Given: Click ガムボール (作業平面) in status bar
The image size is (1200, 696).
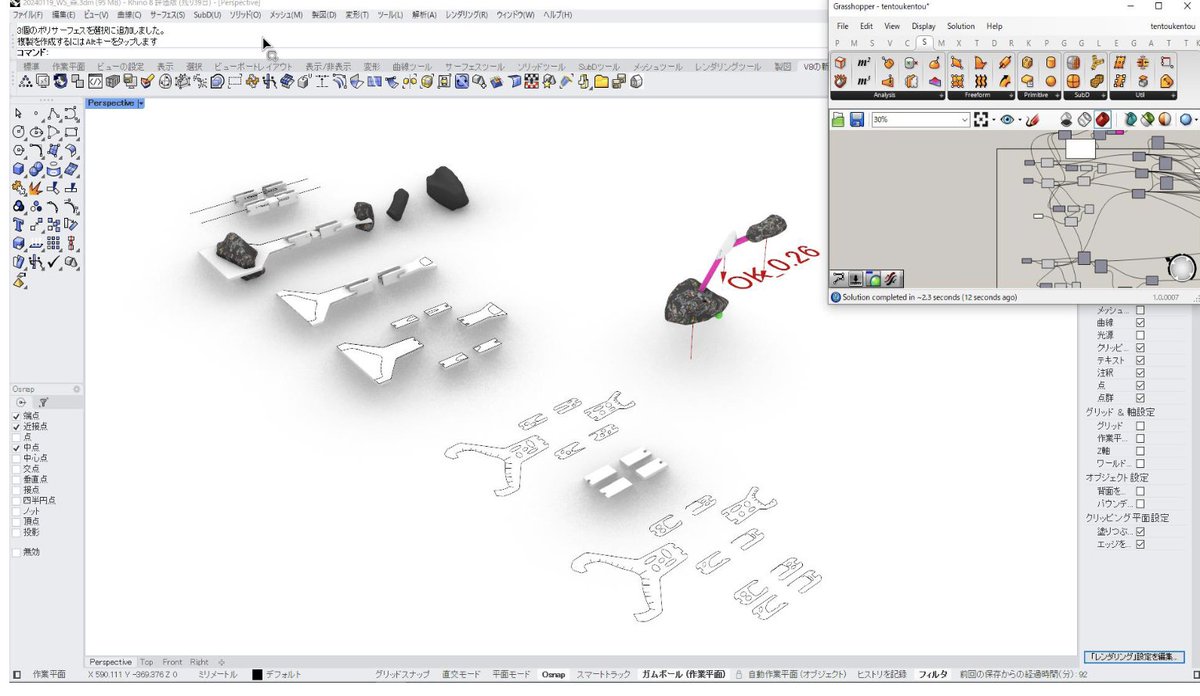Looking at the screenshot, I should [x=684, y=675].
